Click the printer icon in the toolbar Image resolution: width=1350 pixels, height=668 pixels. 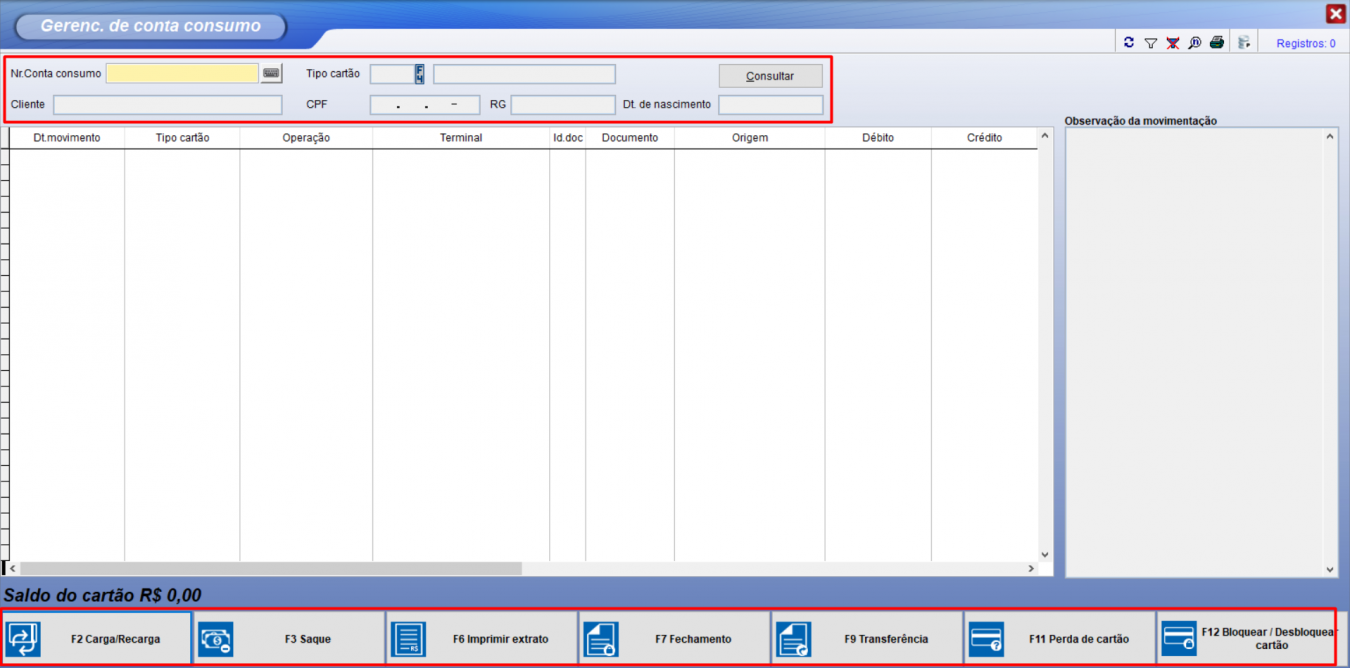coord(1217,43)
